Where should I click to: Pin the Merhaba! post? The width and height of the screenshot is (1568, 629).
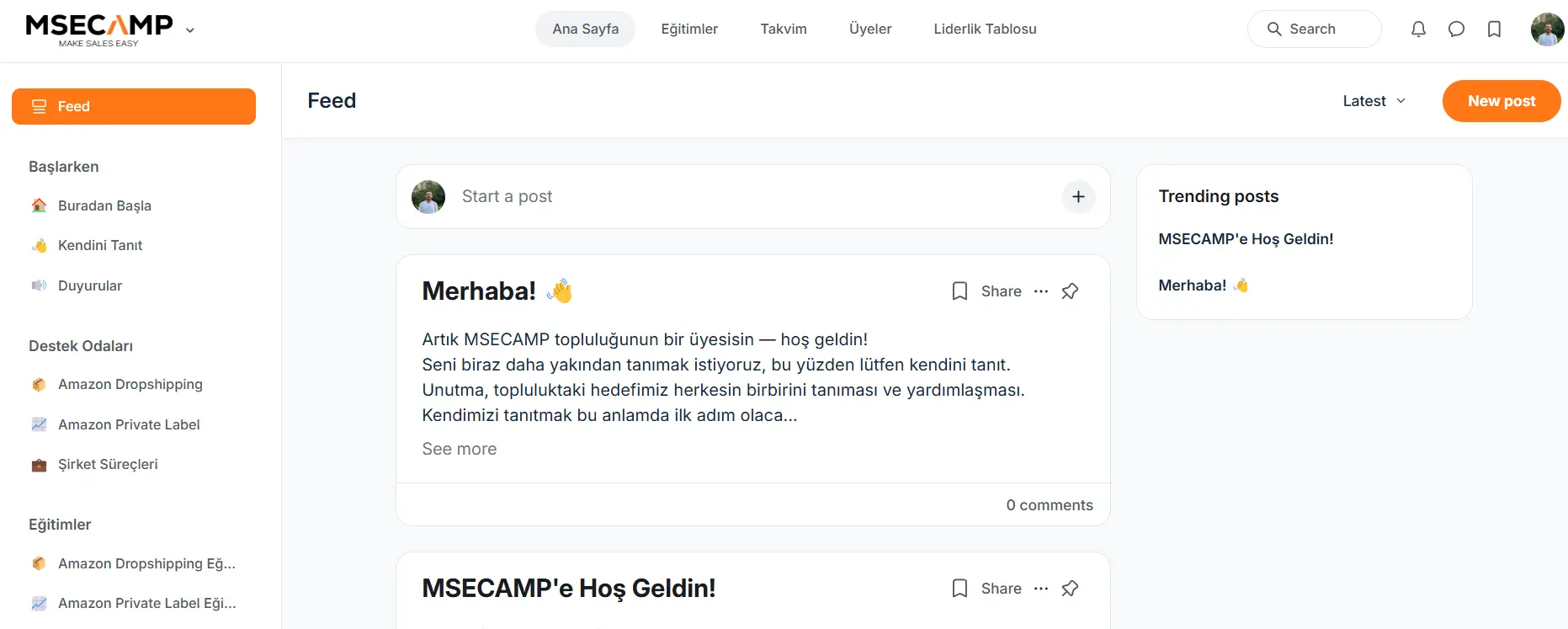1070,291
